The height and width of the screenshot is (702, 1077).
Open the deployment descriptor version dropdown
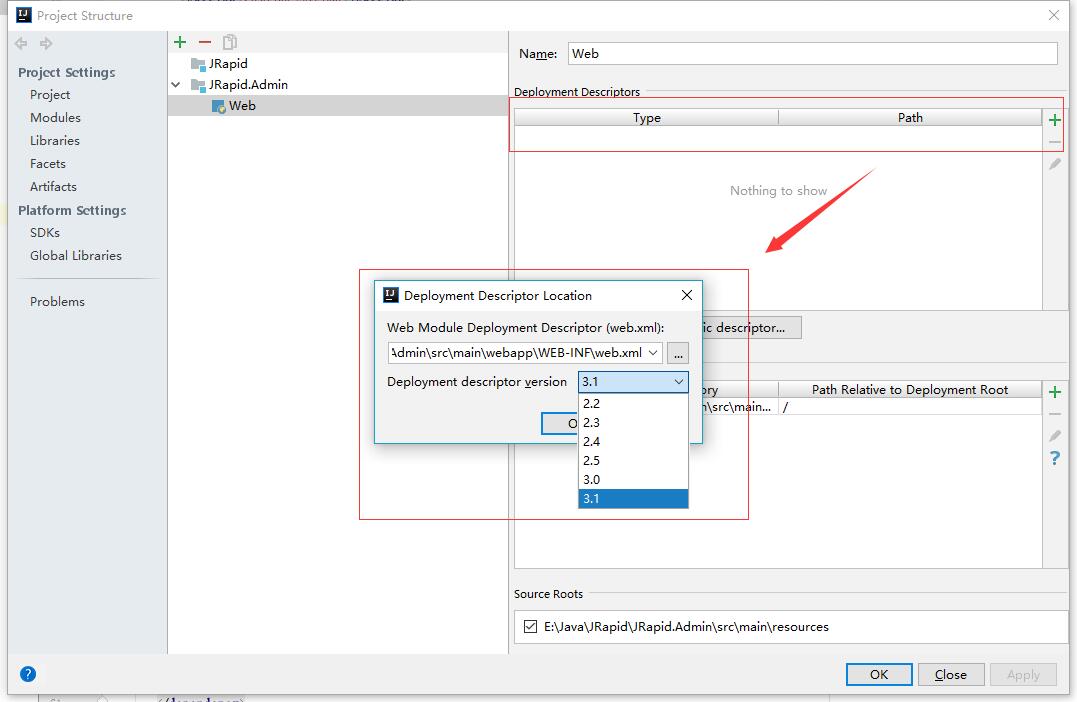click(x=678, y=382)
